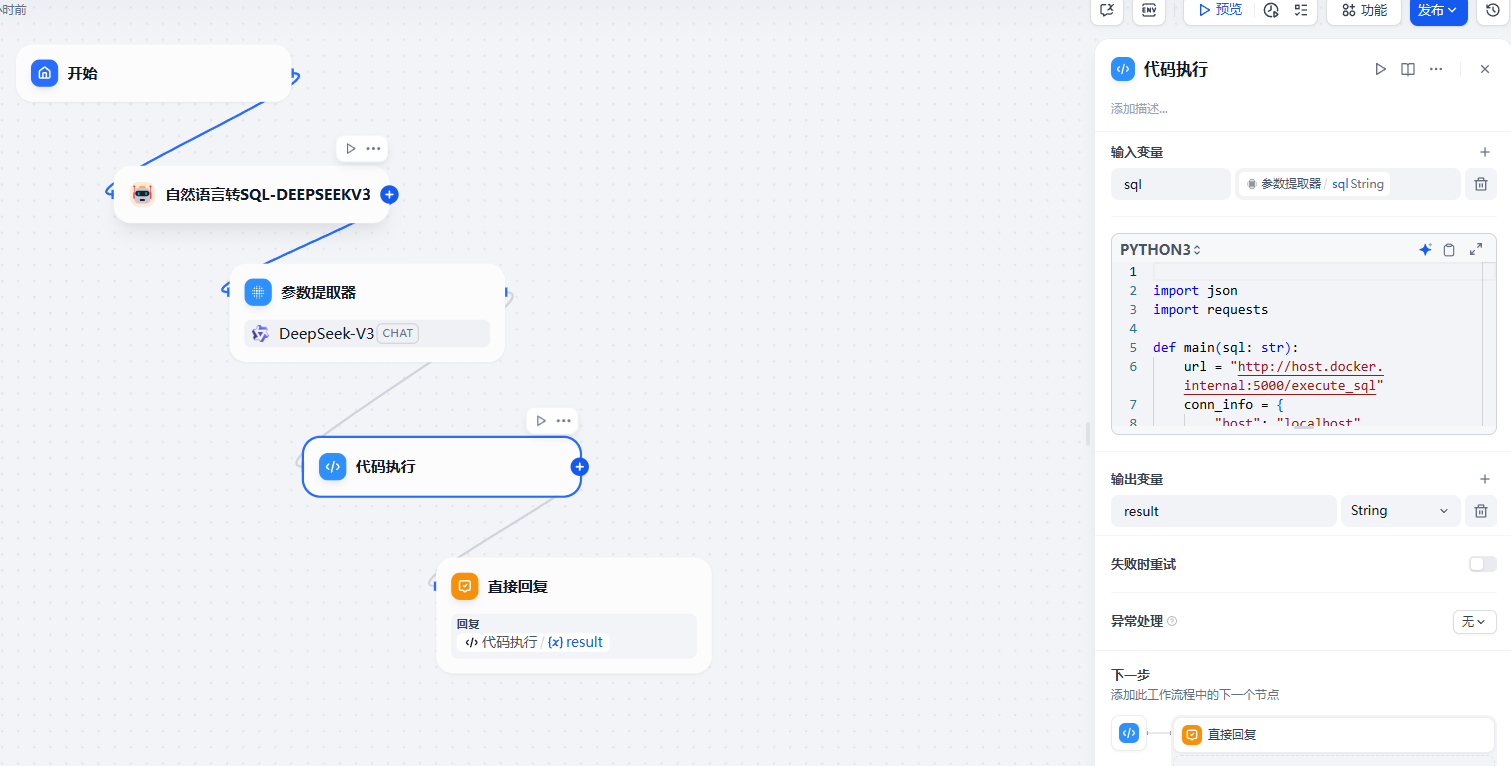Screen dimensions: 1511x766
Task: Click the 预览 preview button
Action: point(1218,10)
